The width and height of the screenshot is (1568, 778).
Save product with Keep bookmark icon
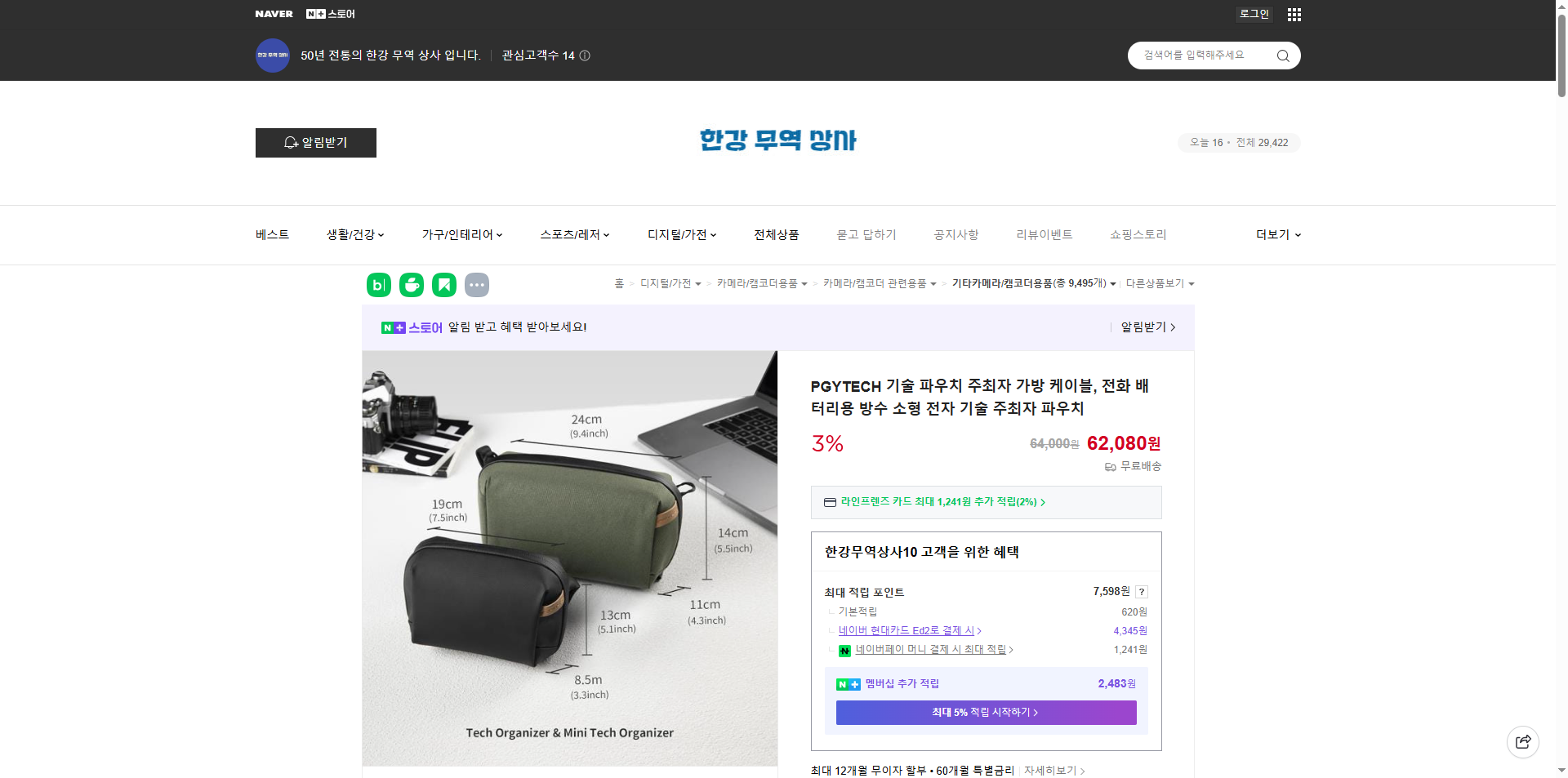pos(443,284)
